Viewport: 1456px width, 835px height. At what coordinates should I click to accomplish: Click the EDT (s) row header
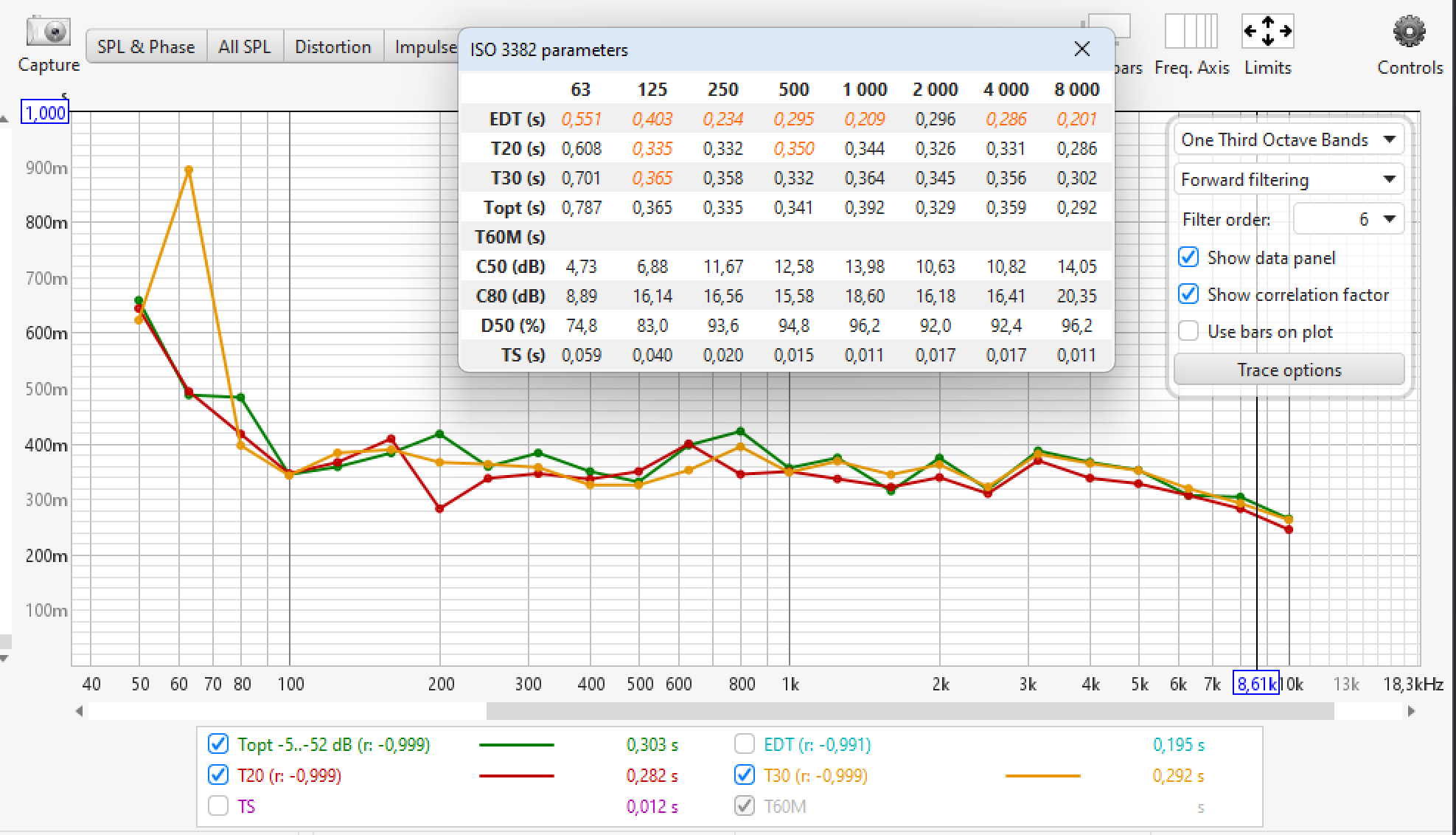517,119
